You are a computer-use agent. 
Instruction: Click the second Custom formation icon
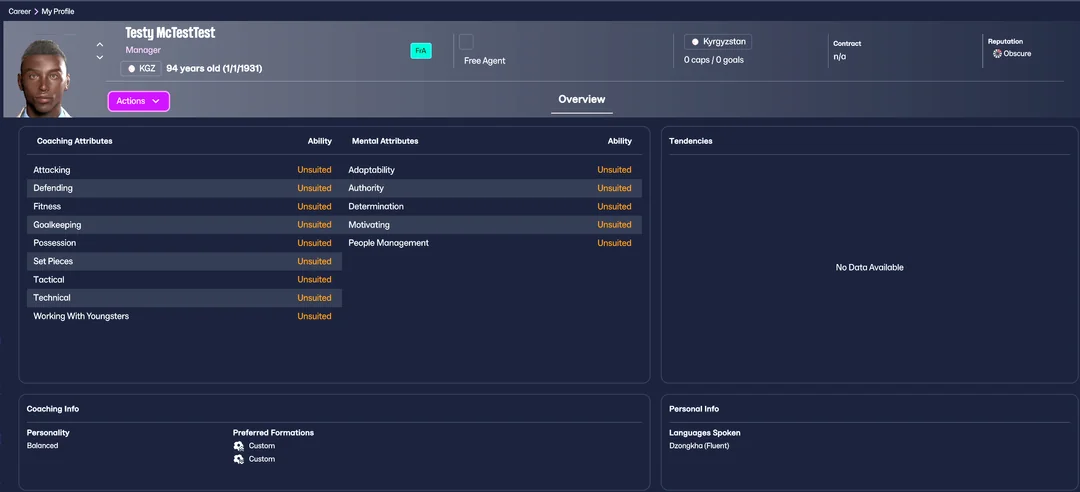coord(238,459)
